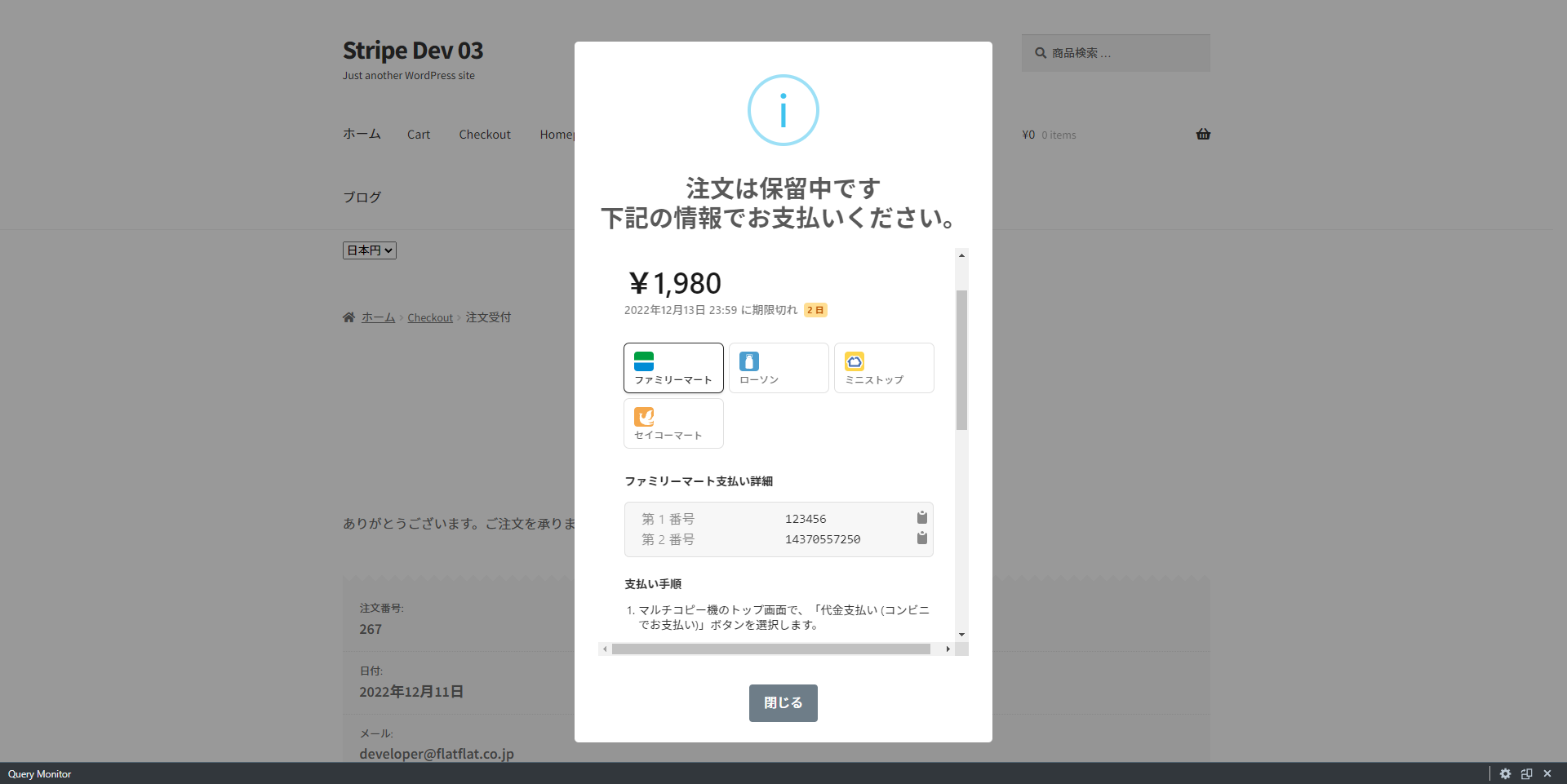Image resolution: width=1567 pixels, height=784 pixels.
Task: Open the Home menu item
Action: pyautogui.click(x=557, y=135)
